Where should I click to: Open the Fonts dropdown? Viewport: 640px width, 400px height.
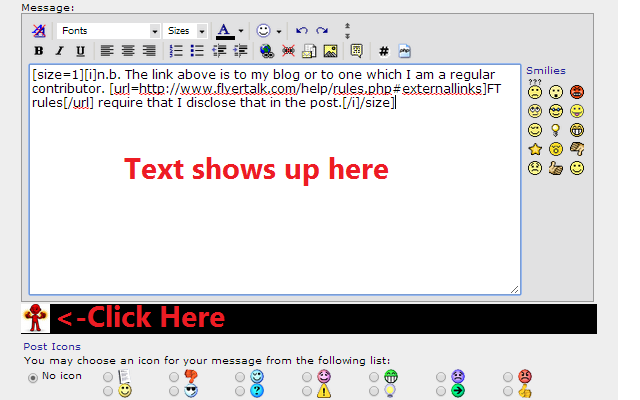(108, 31)
